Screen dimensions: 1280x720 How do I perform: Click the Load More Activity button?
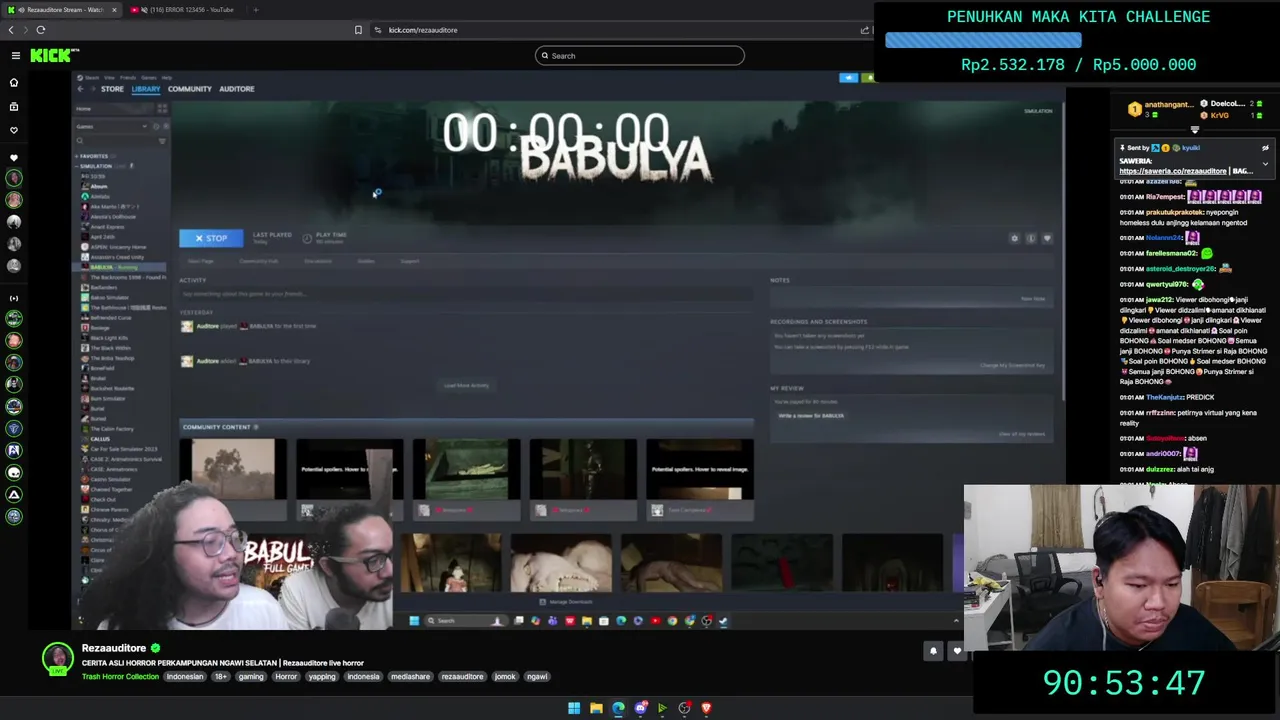coord(466,385)
